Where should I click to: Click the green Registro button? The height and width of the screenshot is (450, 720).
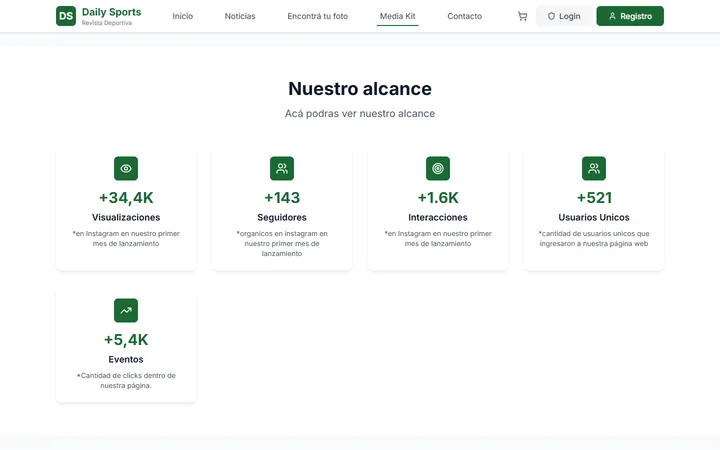(x=630, y=16)
